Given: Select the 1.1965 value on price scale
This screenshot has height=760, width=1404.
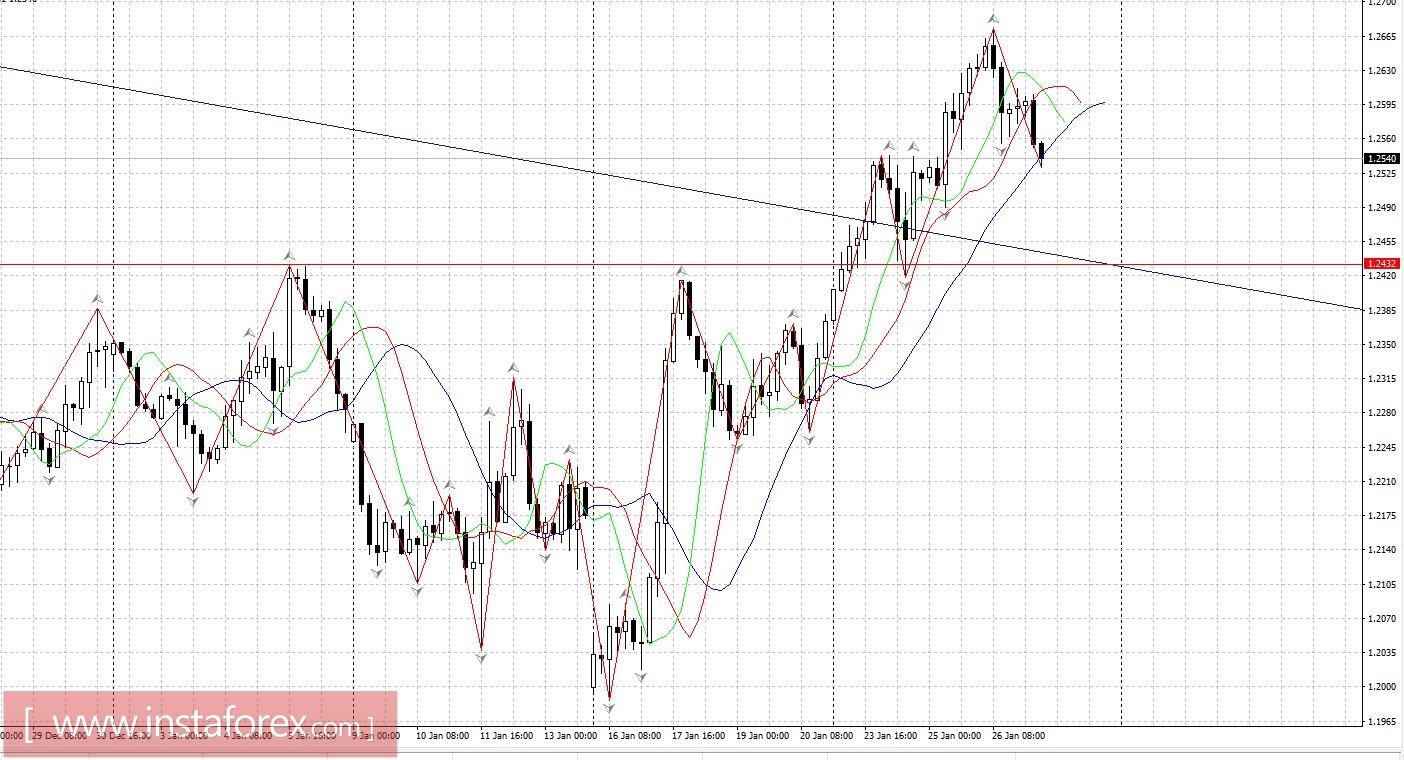Looking at the screenshot, I should coord(1382,722).
